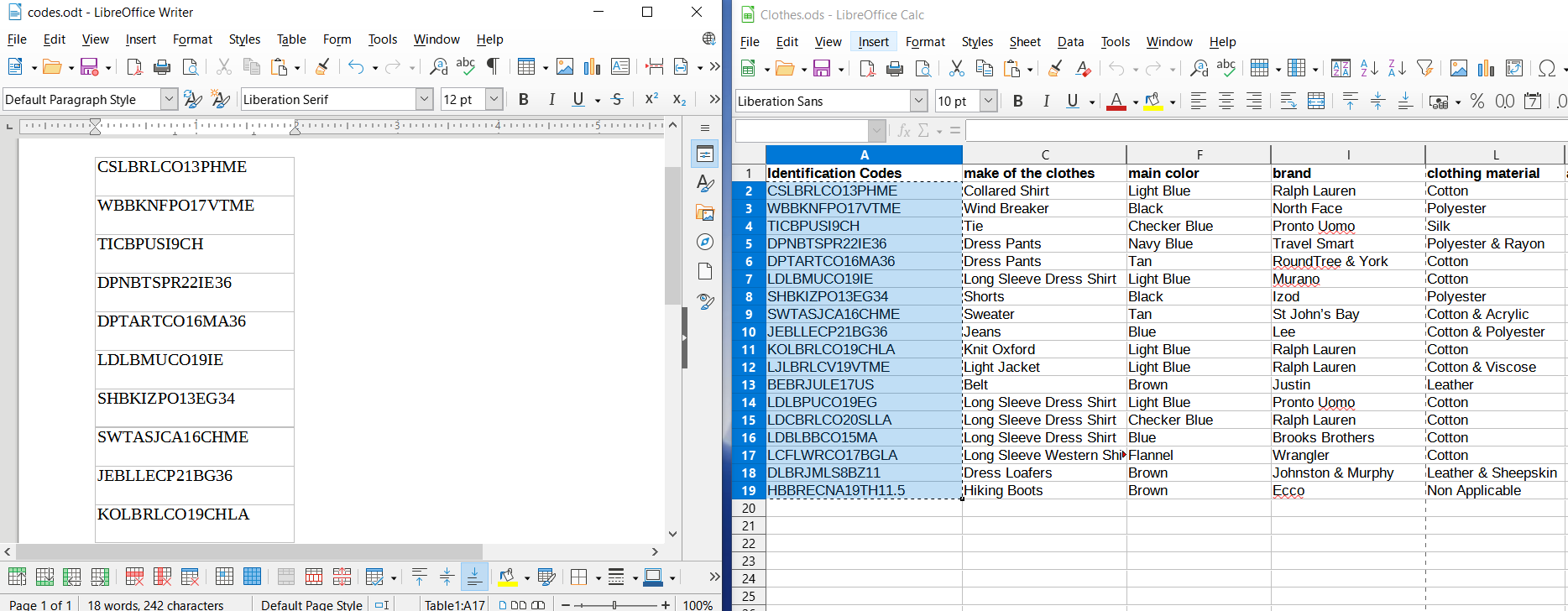Insert rows above in the Writer table toolbar
This screenshot has width=1568, height=611.
(x=17, y=577)
